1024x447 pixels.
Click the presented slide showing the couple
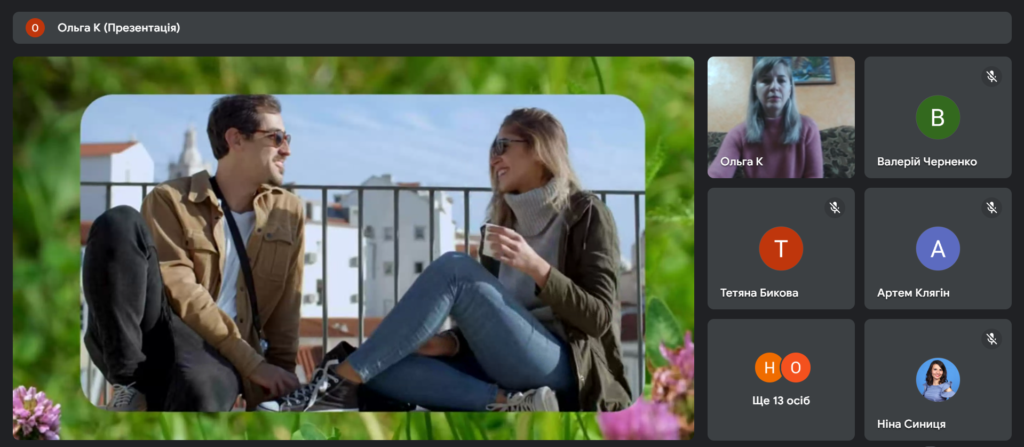pyautogui.click(x=362, y=252)
